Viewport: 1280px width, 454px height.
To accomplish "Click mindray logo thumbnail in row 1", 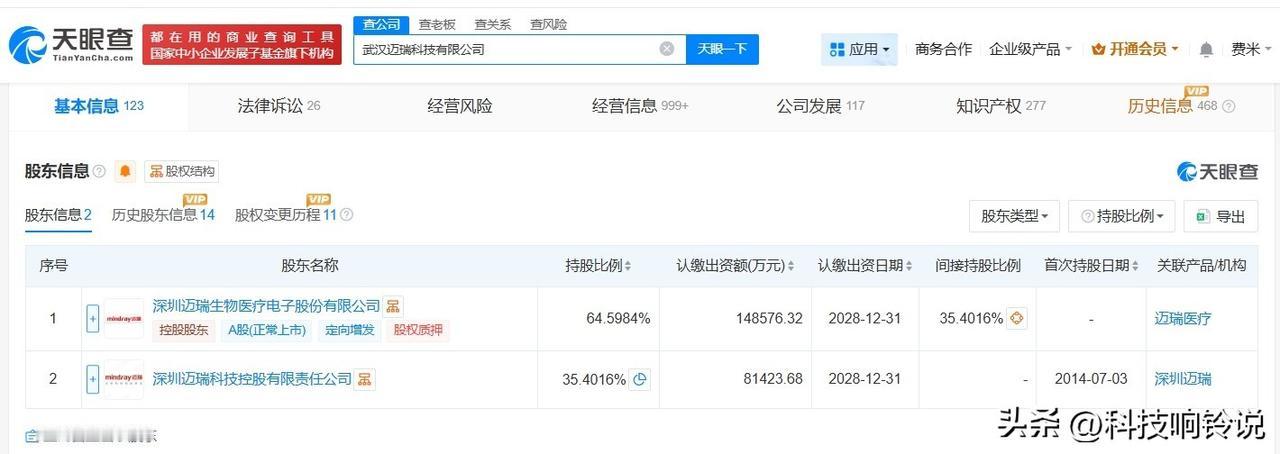I will 124,319.
